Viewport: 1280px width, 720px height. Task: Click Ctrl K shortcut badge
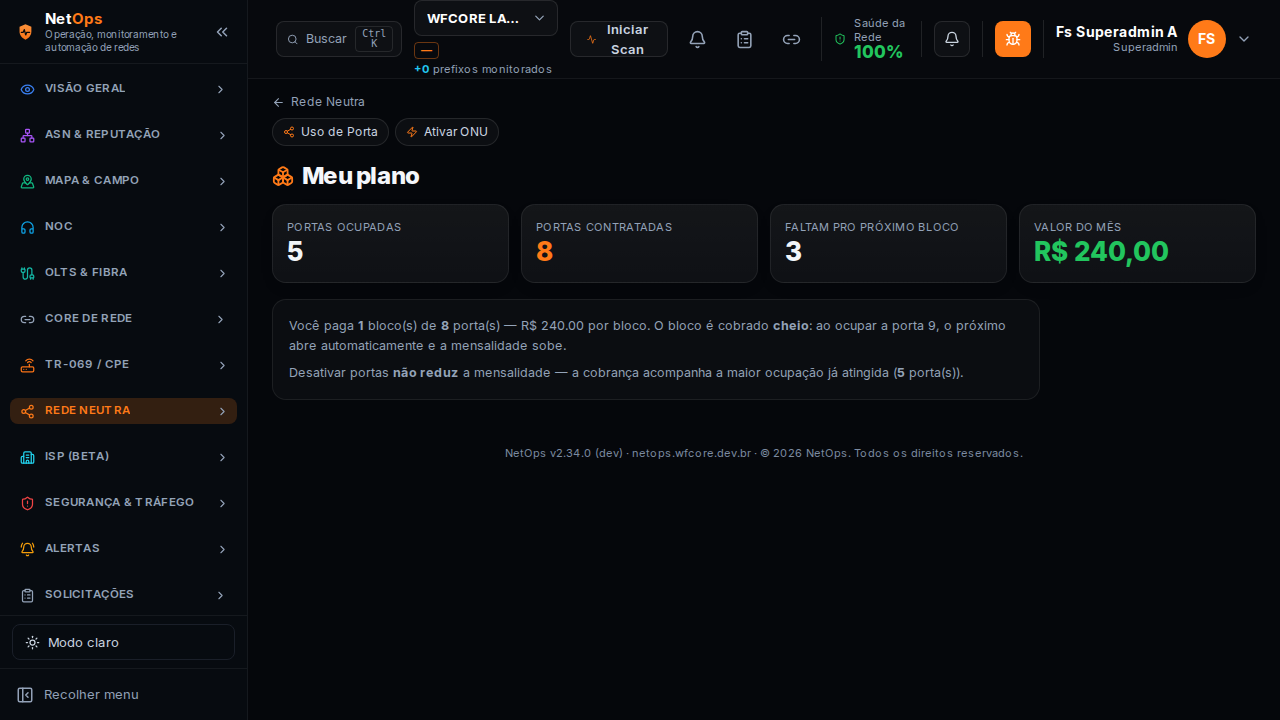pos(374,39)
